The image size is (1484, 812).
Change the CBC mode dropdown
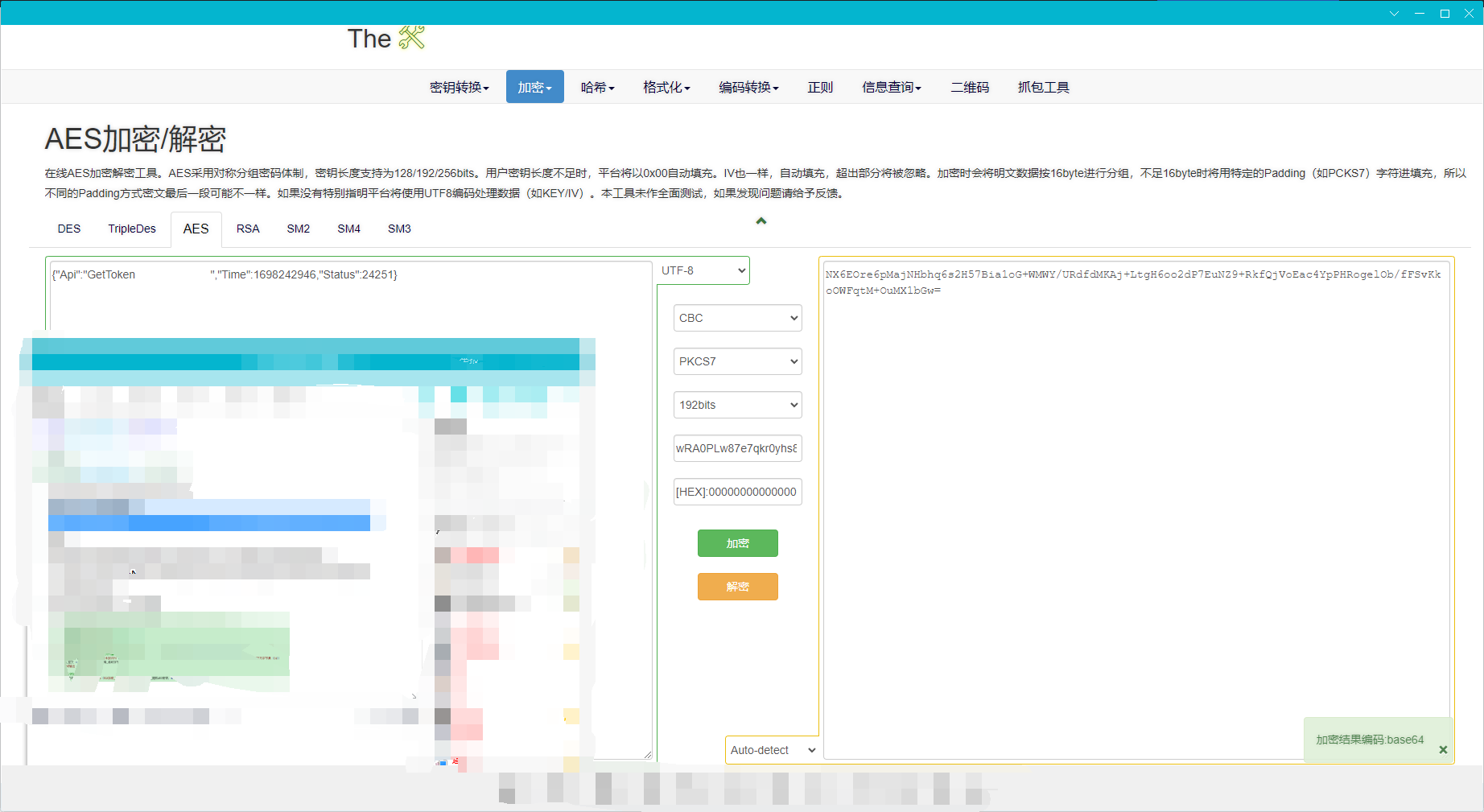click(737, 318)
